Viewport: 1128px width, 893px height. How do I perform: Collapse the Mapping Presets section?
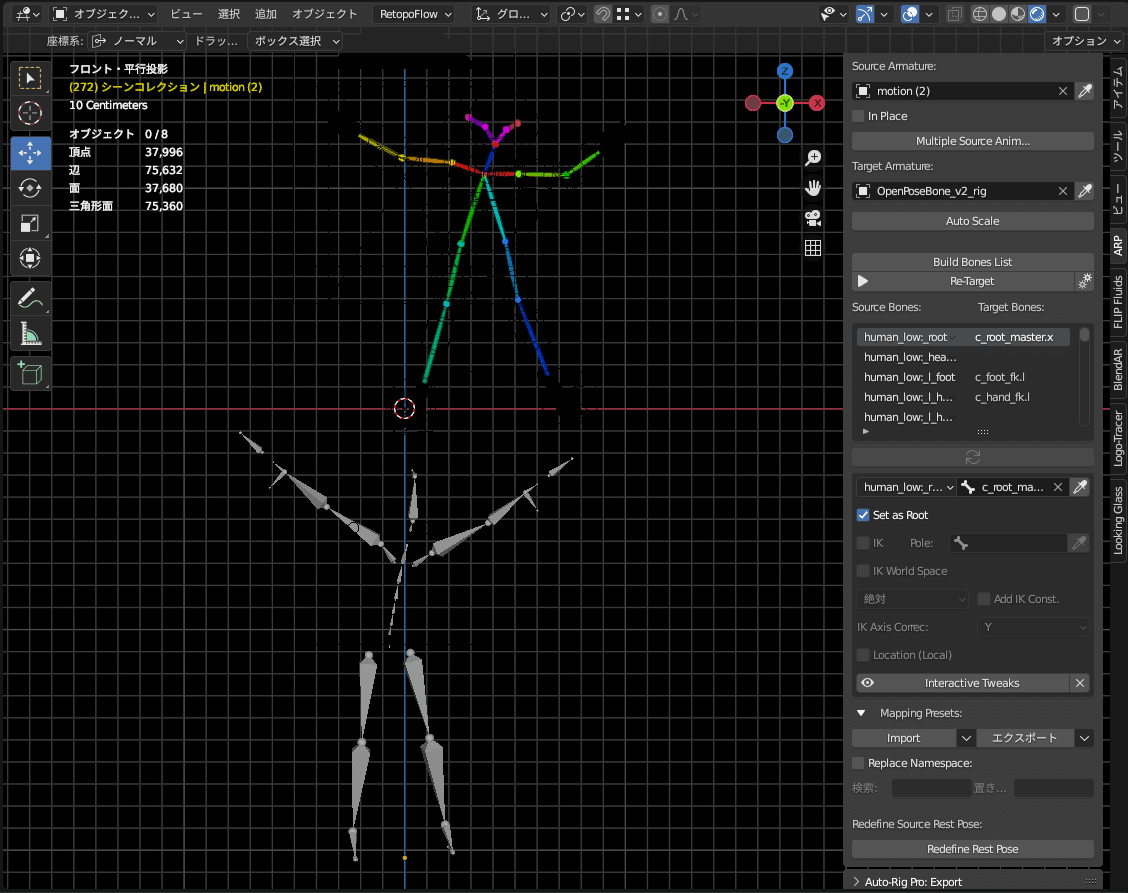pos(861,713)
